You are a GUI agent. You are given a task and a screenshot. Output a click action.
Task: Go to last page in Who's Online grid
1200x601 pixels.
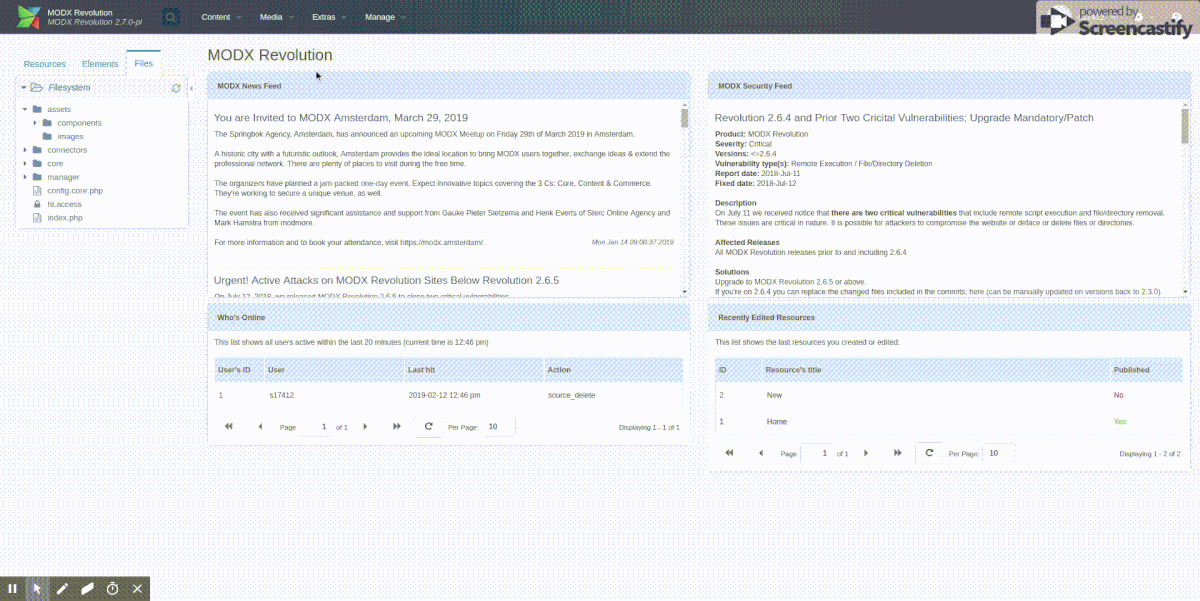click(x=397, y=426)
